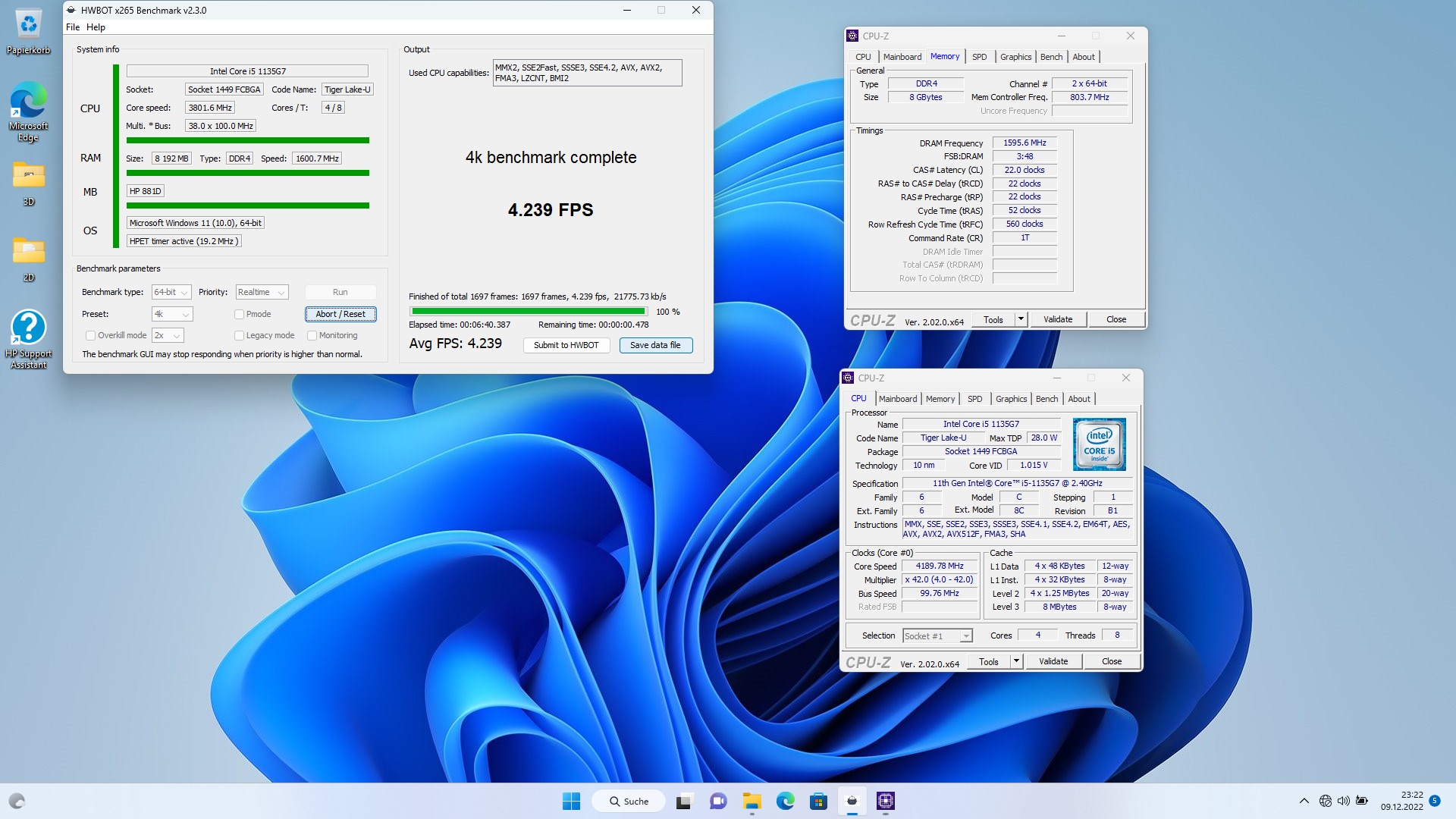Switch to HWBOT x265 taskbar icon

pyautogui.click(x=852, y=801)
